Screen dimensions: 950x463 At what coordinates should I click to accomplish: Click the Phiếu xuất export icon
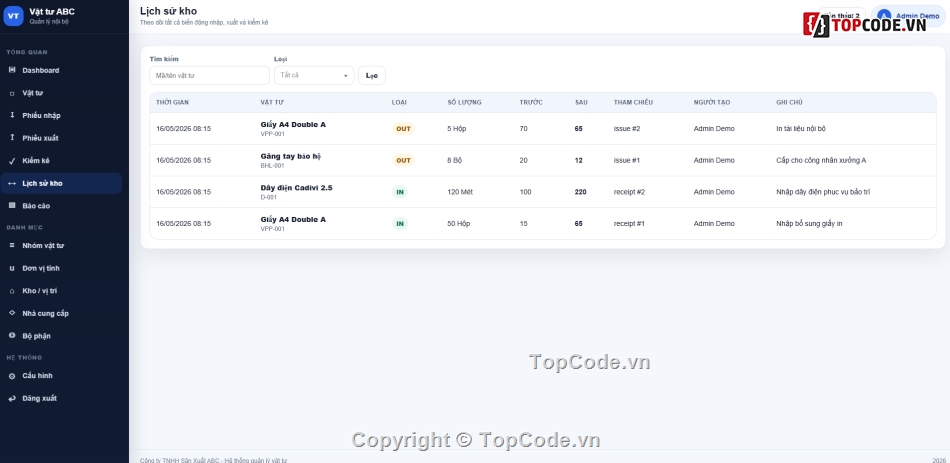pos(12,138)
